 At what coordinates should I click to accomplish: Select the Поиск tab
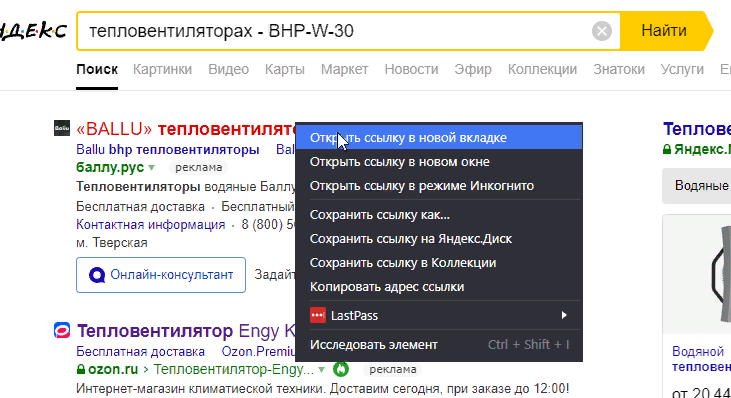click(97, 69)
